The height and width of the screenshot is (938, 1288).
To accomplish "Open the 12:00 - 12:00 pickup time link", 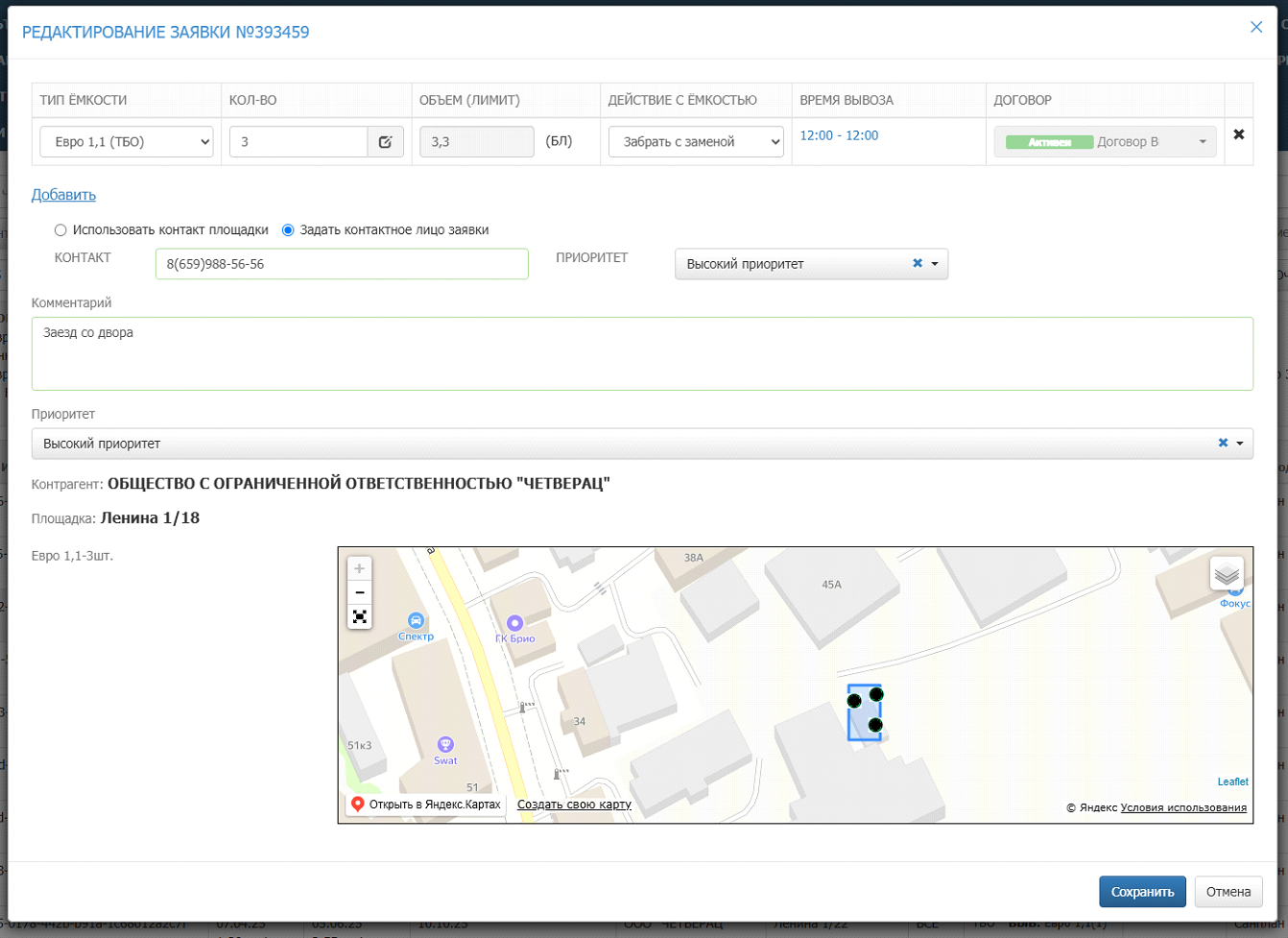I will pos(839,135).
